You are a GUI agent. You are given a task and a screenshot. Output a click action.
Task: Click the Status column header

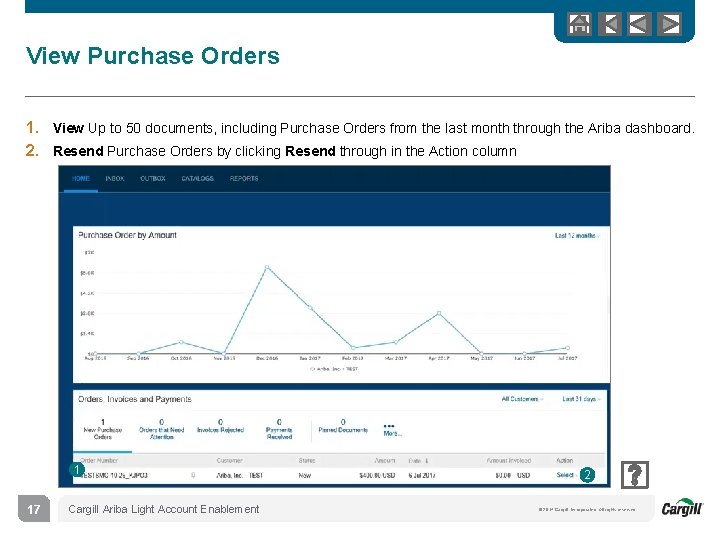[307, 460]
